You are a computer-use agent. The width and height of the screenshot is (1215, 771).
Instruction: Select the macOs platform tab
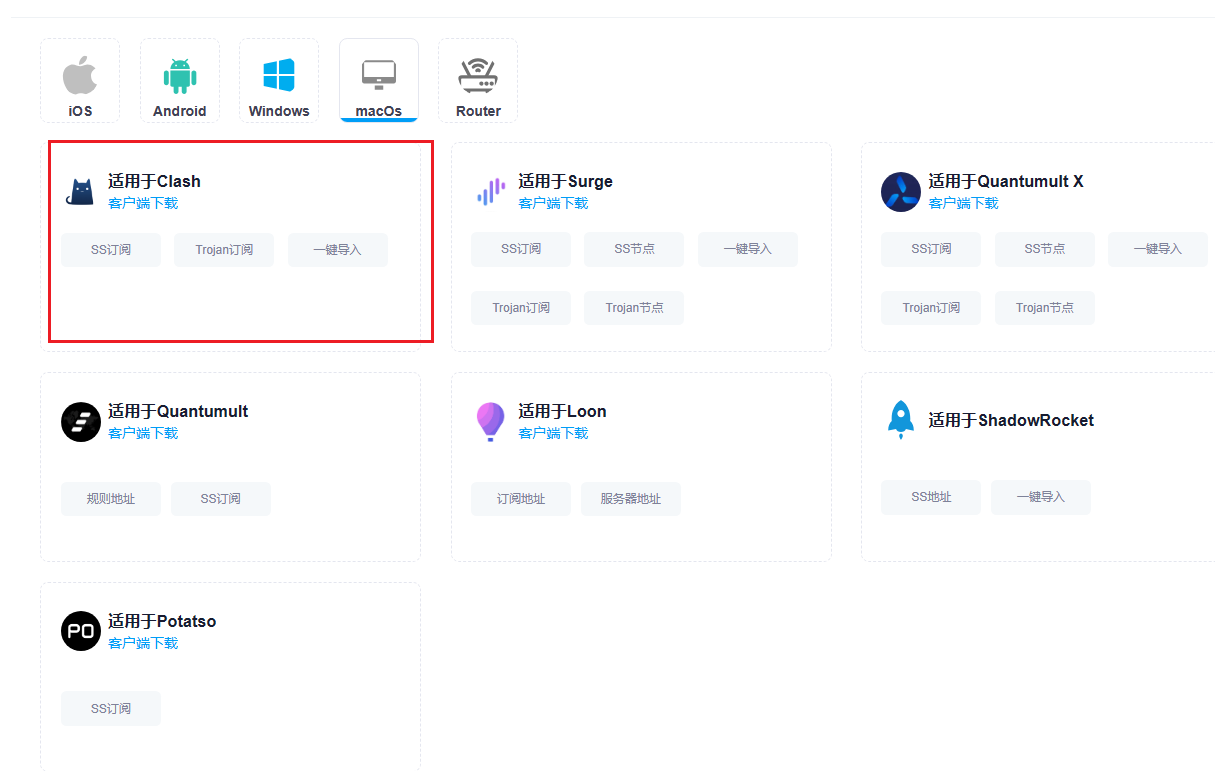click(379, 81)
